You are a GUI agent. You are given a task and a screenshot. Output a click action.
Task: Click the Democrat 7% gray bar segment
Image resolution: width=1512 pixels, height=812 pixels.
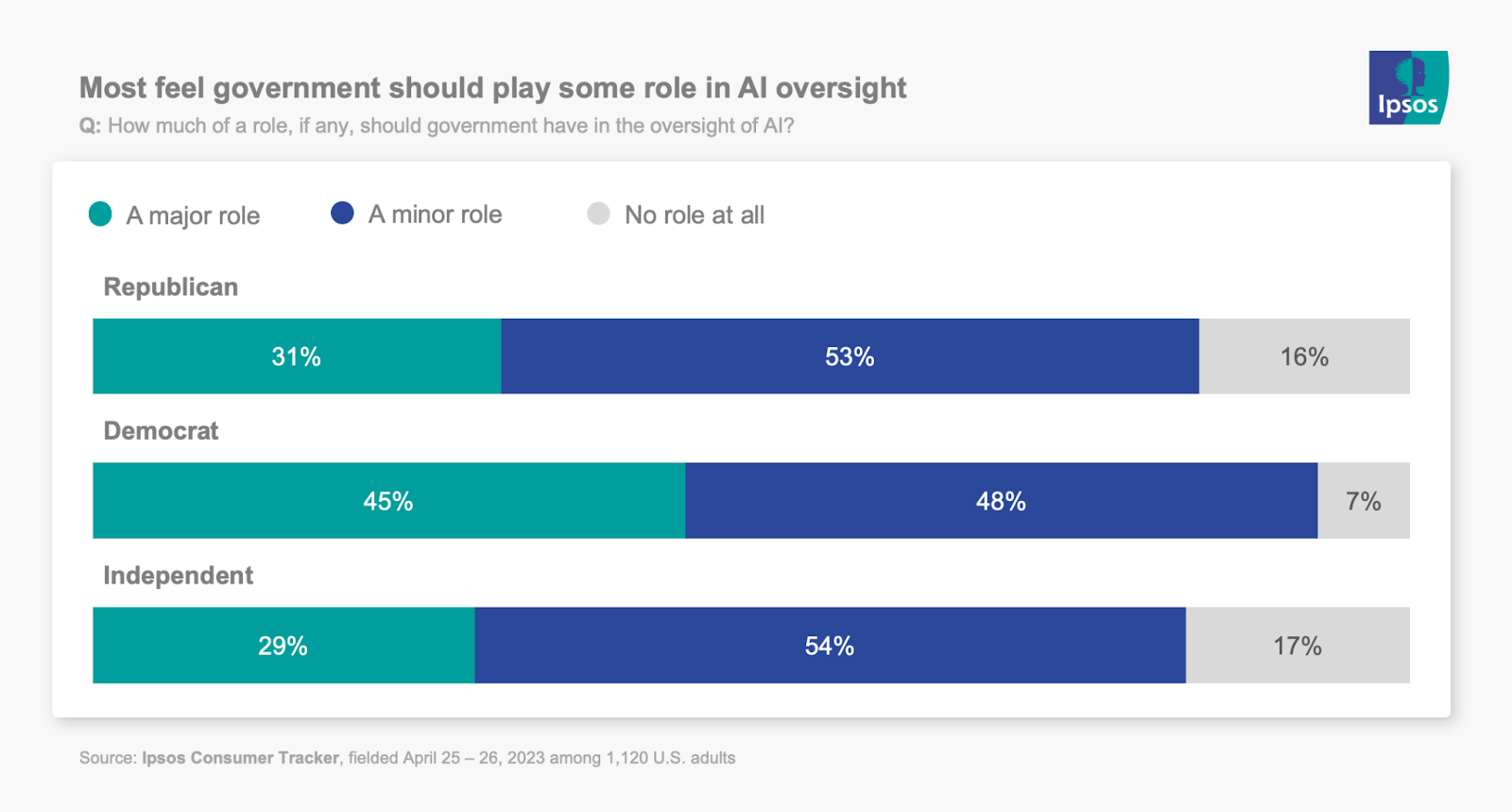[1364, 501]
